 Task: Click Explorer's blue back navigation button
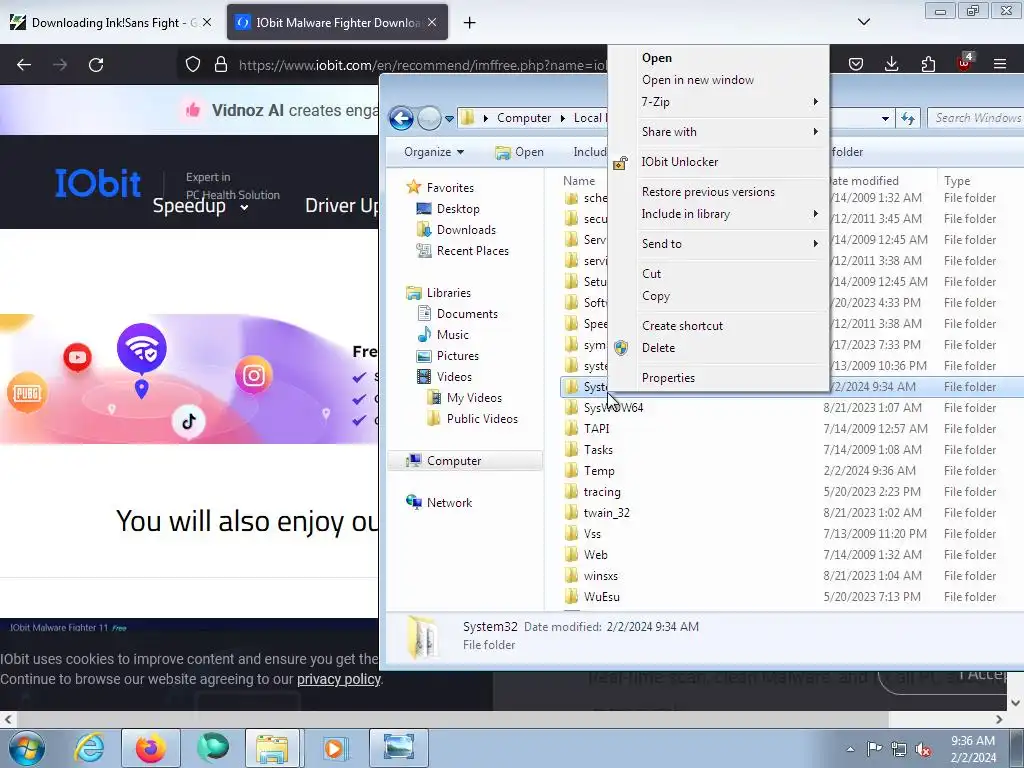point(402,118)
